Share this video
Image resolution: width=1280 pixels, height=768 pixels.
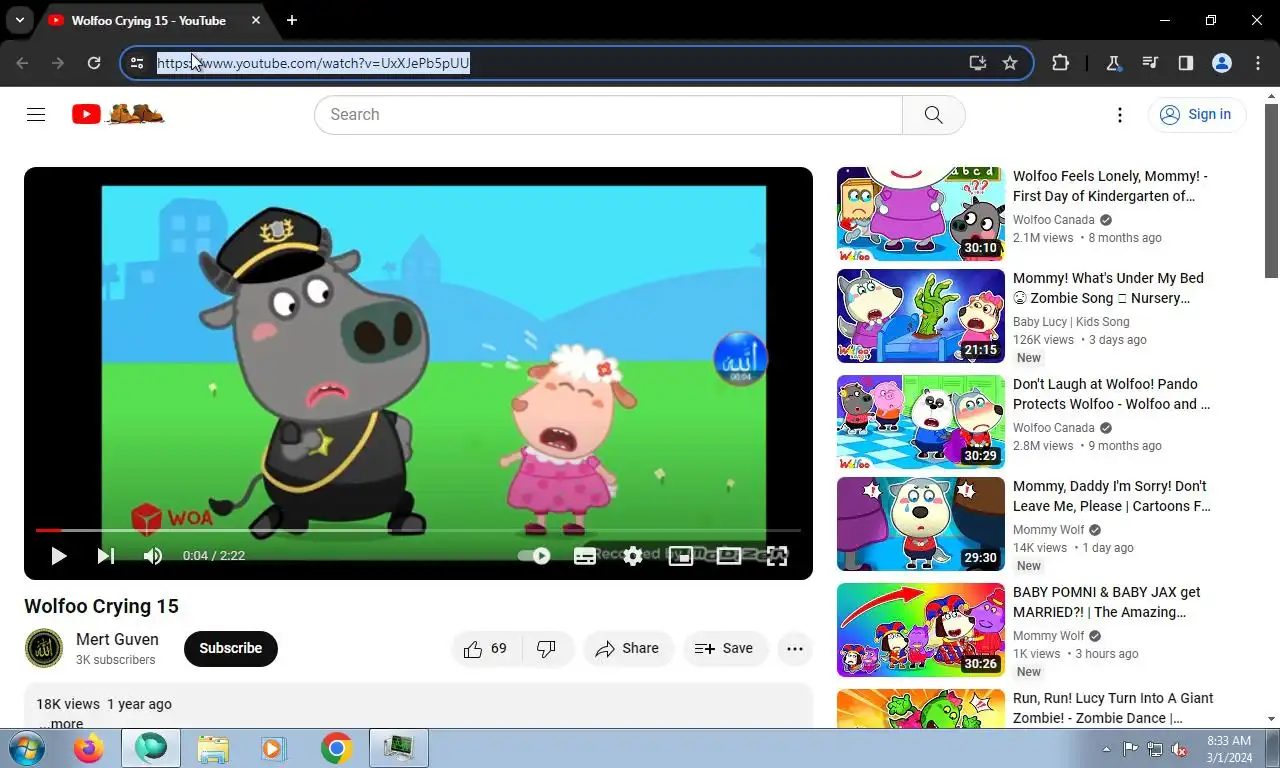click(628, 648)
